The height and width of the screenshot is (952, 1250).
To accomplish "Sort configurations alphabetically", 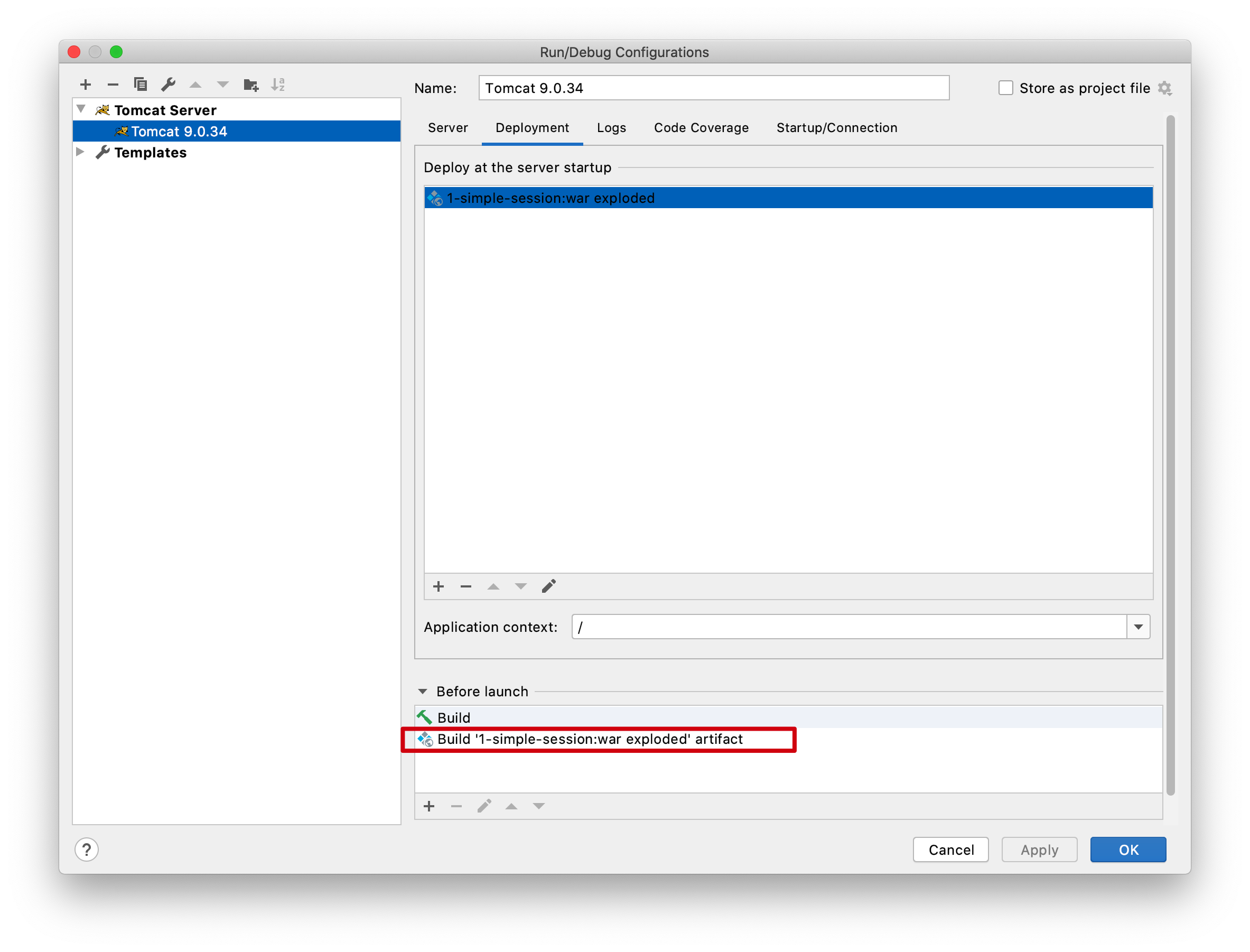I will pyautogui.click(x=278, y=85).
